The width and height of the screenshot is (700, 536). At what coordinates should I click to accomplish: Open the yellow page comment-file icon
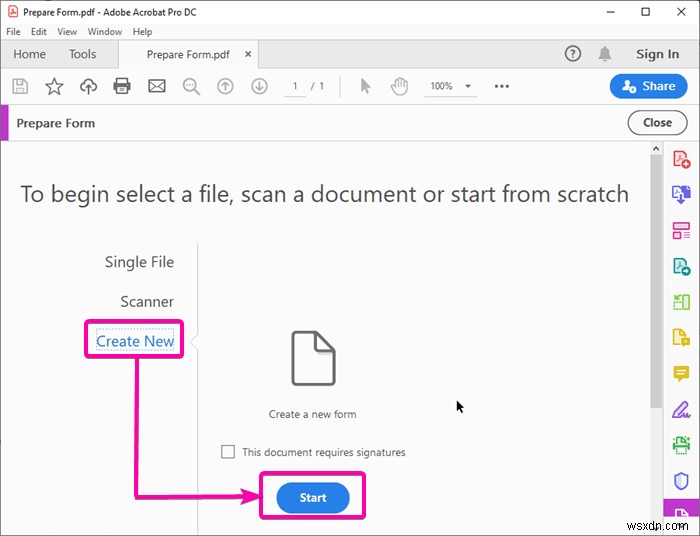coord(681,337)
